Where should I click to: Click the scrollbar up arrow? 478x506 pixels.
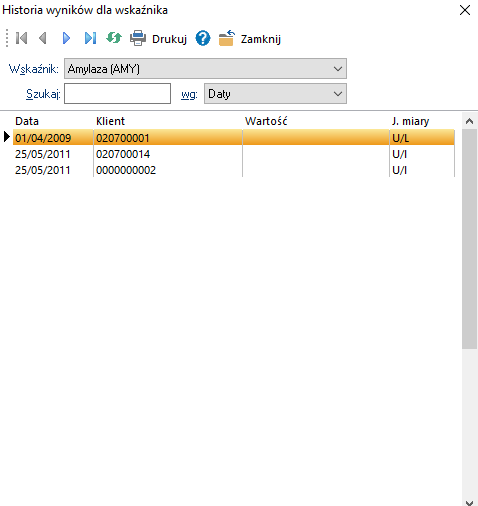point(469,121)
